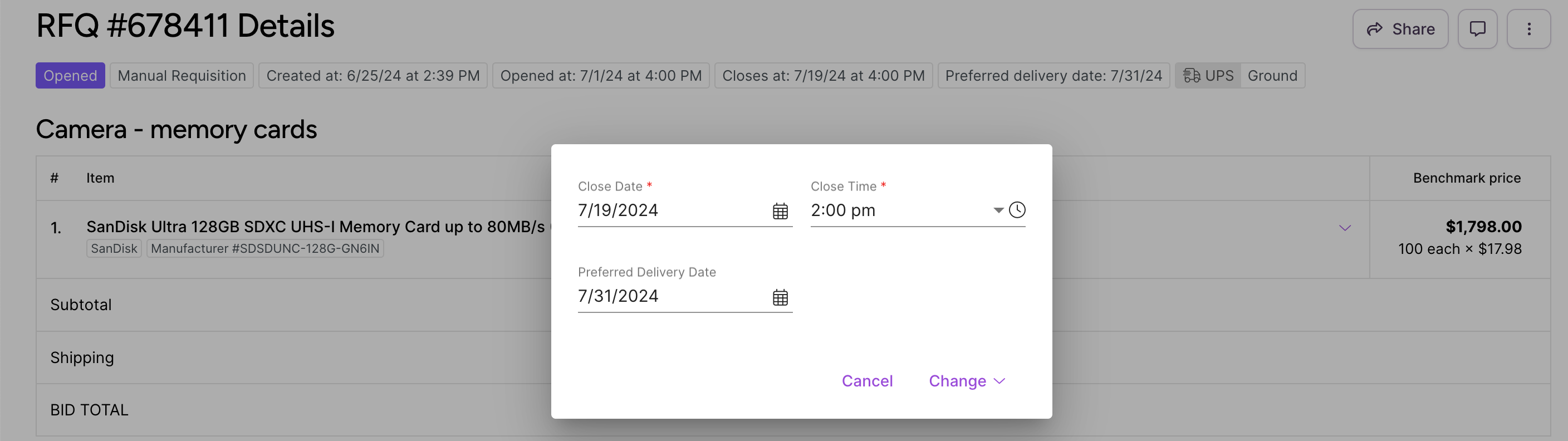The height and width of the screenshot is (441, 1568).
Task: Click the Closes at 7/19/24 tag
Action: click(x=823, y=76)
